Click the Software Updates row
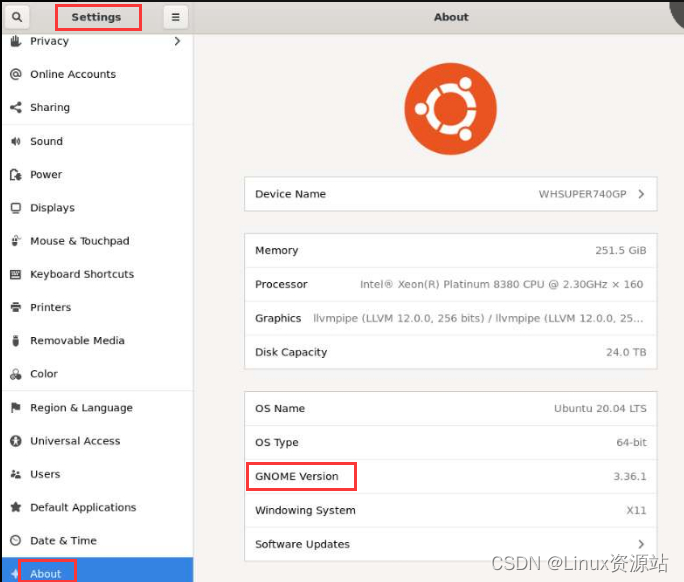Image resolution: width=684 pixels, height=582 pixels. [451, 544]
